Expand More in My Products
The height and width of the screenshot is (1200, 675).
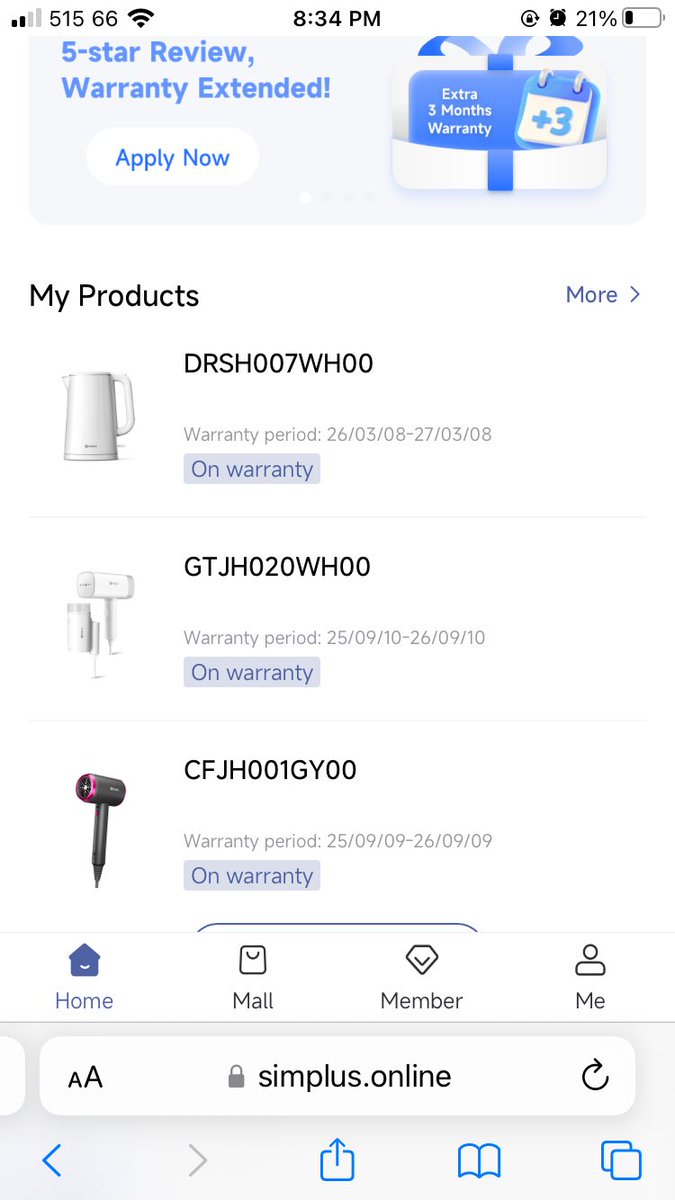pos(602,294)
